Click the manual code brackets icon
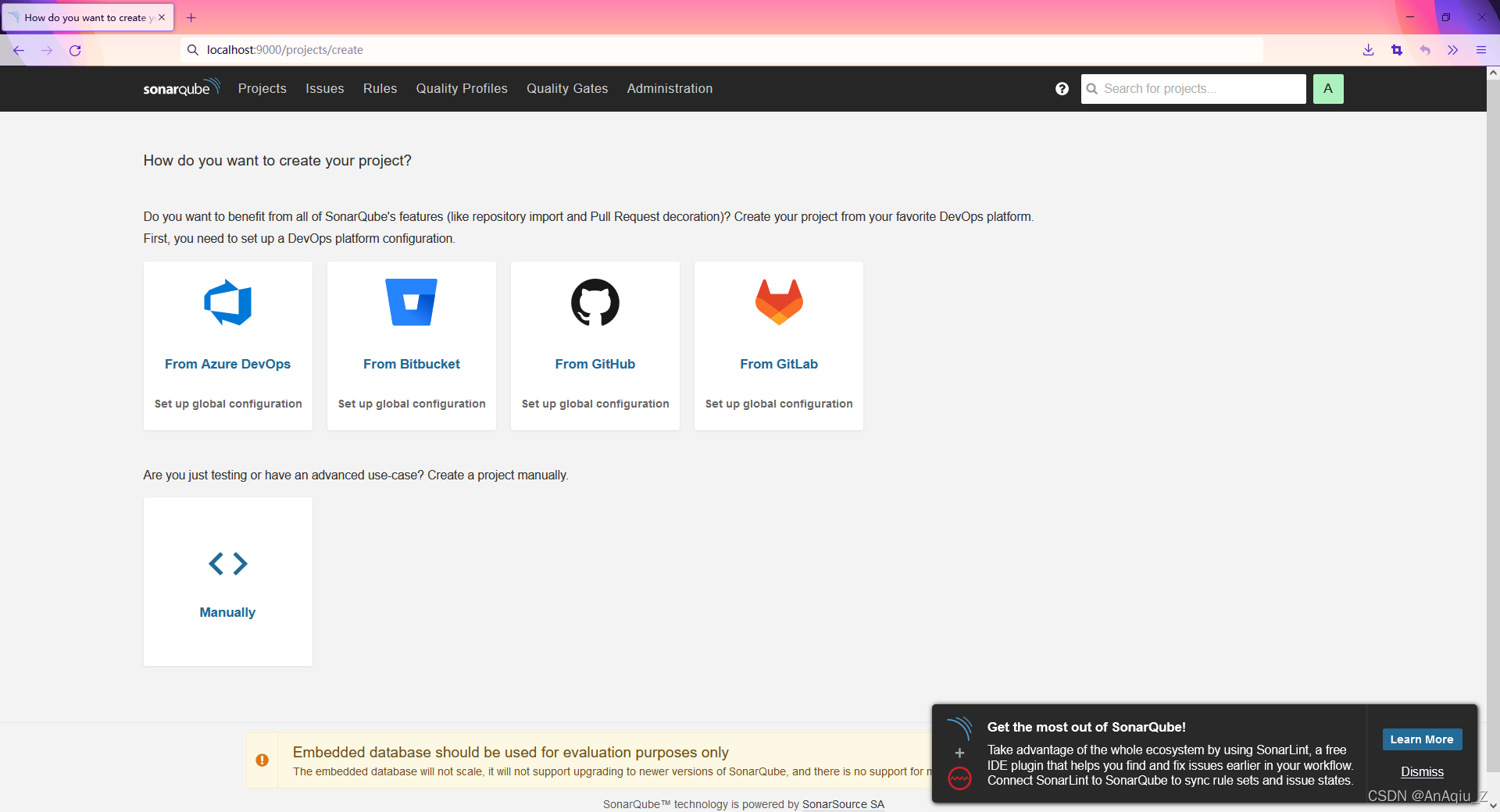The image size is (1500, 812). (x=228, y=564)
